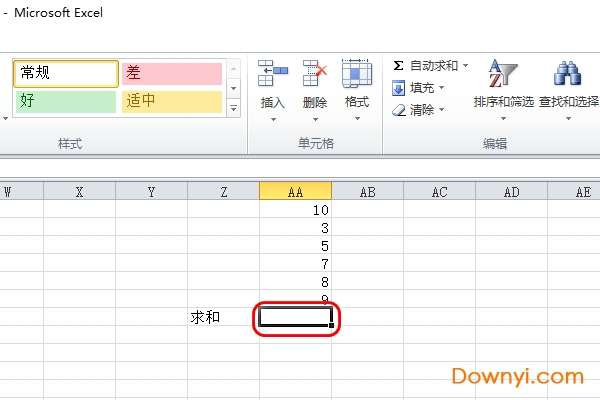600x400 pixels.
Task: Click the 填充 label
Action: [x=422, y=88]
